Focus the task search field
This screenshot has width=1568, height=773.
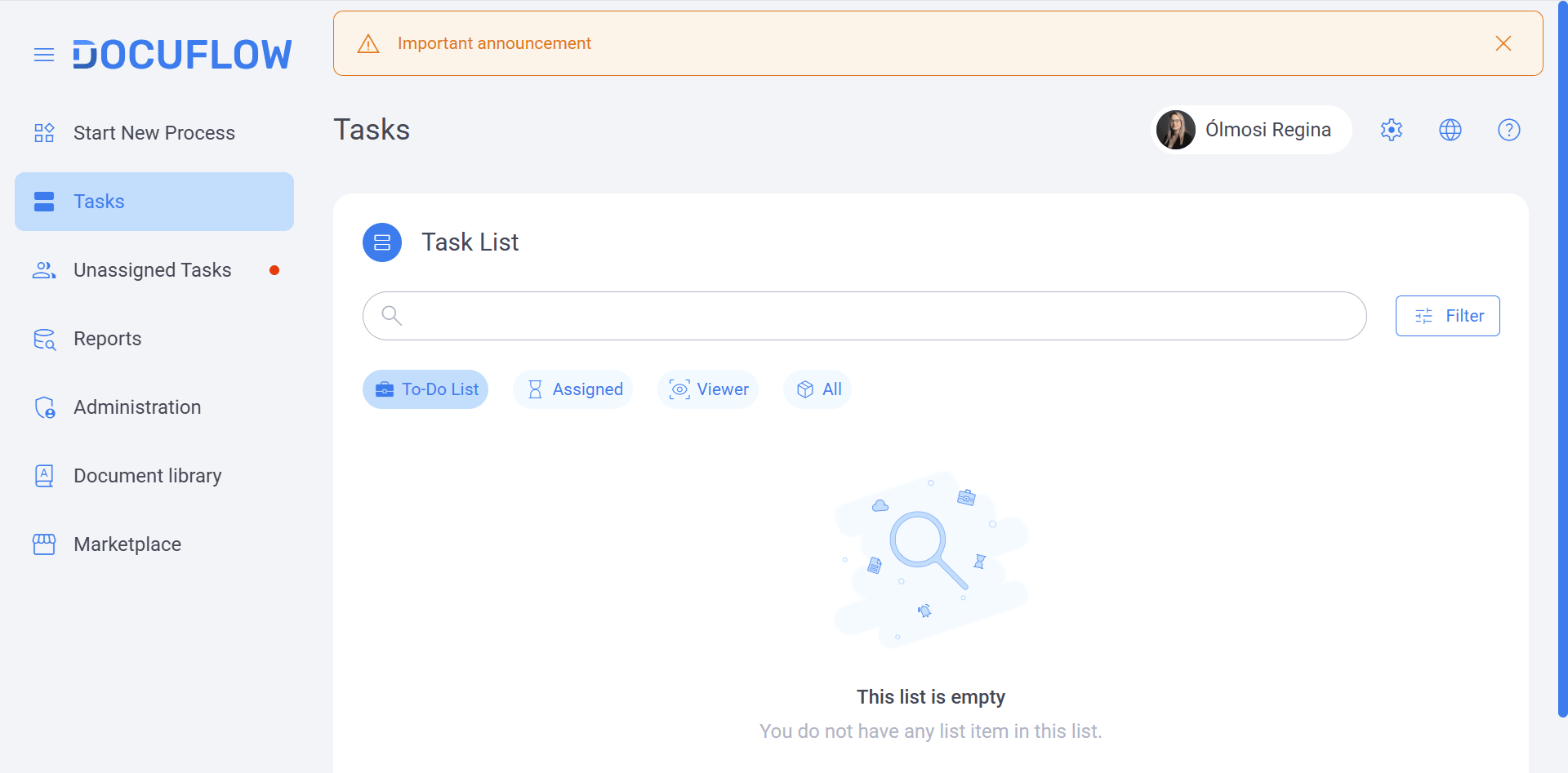(x=865, y=316)
